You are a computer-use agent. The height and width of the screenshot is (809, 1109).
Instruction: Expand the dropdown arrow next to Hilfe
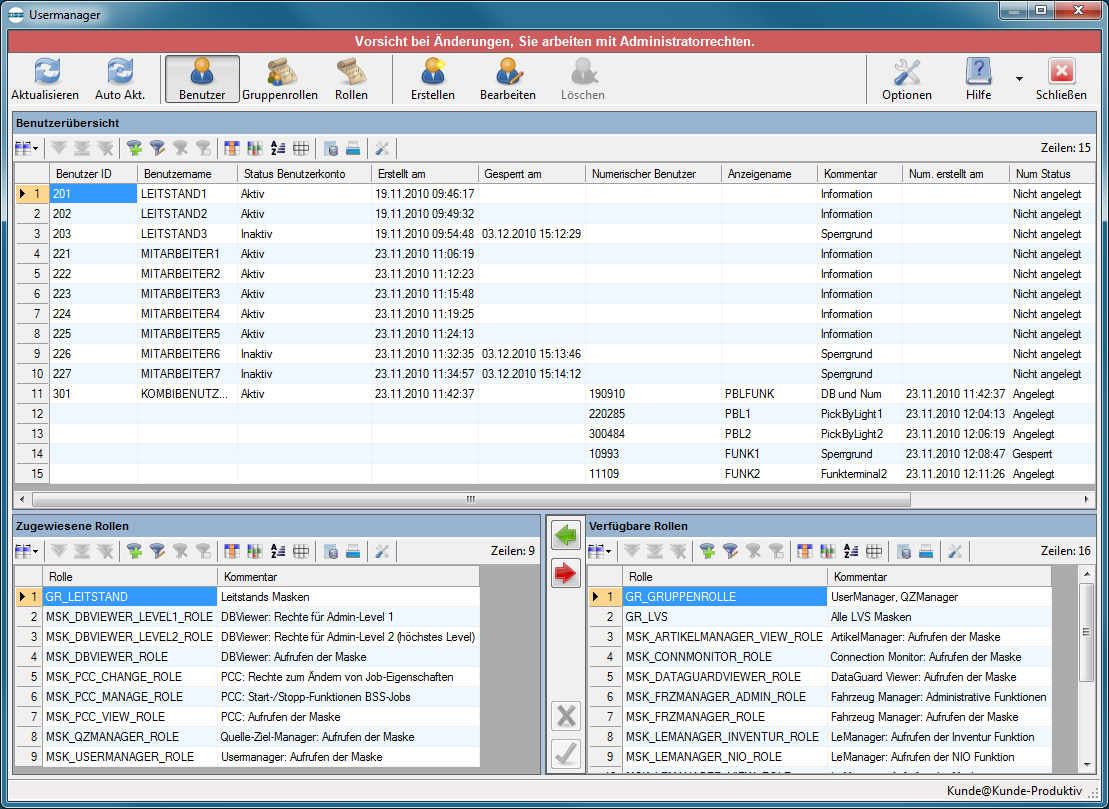coord(1019,78)
